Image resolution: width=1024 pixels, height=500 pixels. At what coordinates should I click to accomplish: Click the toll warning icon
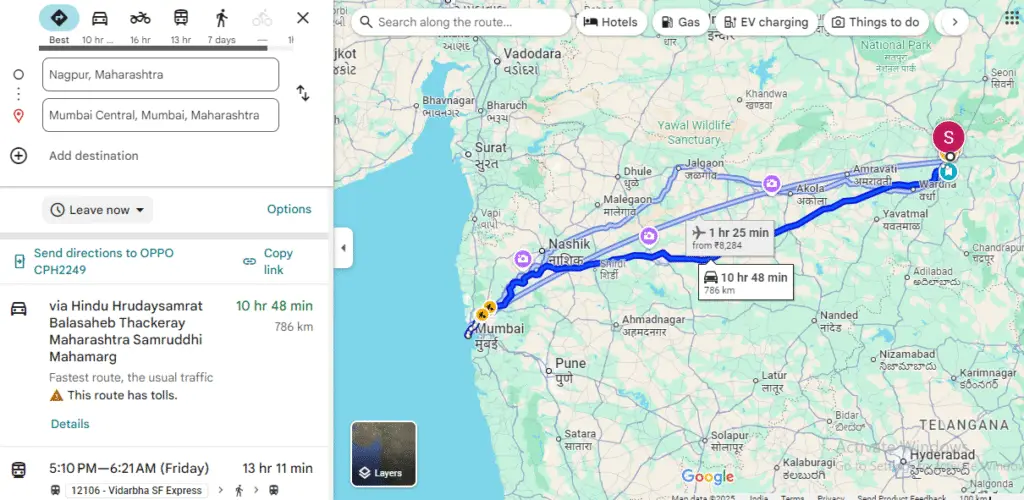pyautogui.click(x=56, y=395)
